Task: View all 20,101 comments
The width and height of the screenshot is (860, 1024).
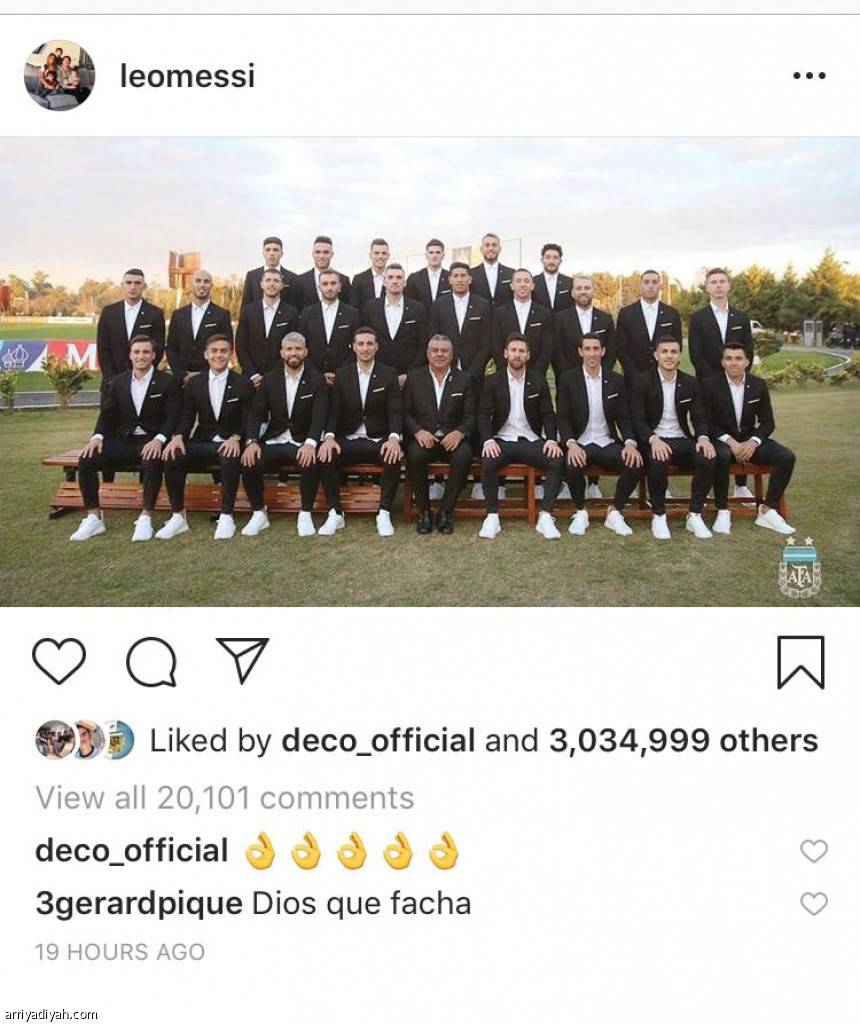Action: [225, 797]
